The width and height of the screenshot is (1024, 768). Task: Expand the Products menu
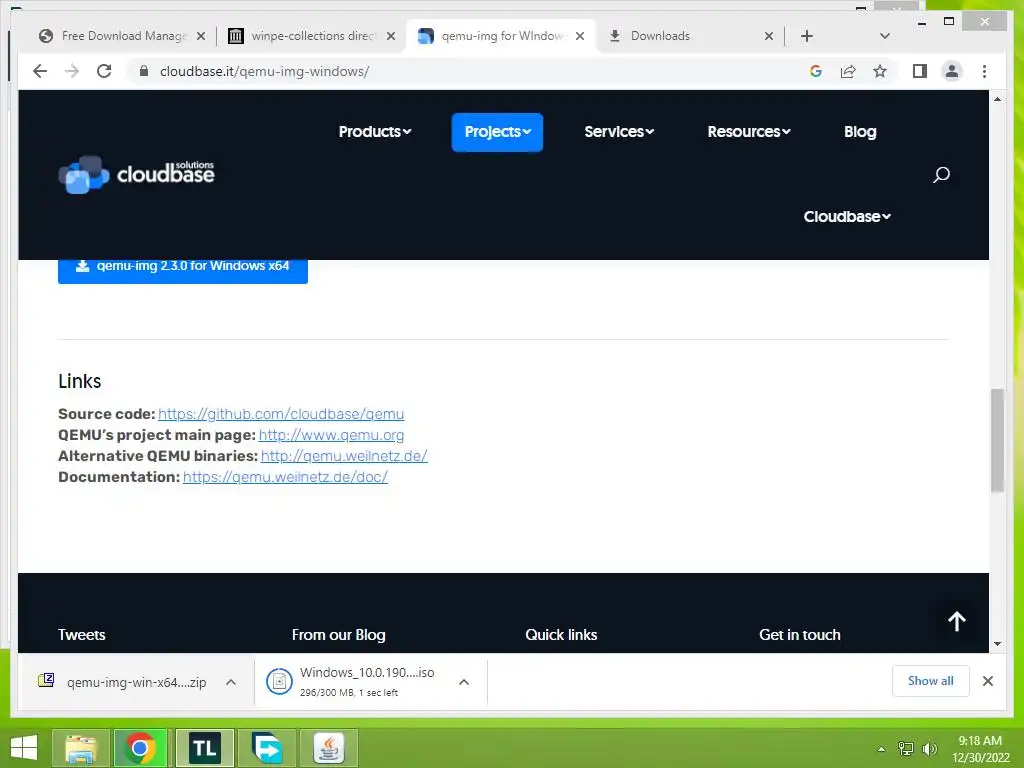(x=375, y=132)
